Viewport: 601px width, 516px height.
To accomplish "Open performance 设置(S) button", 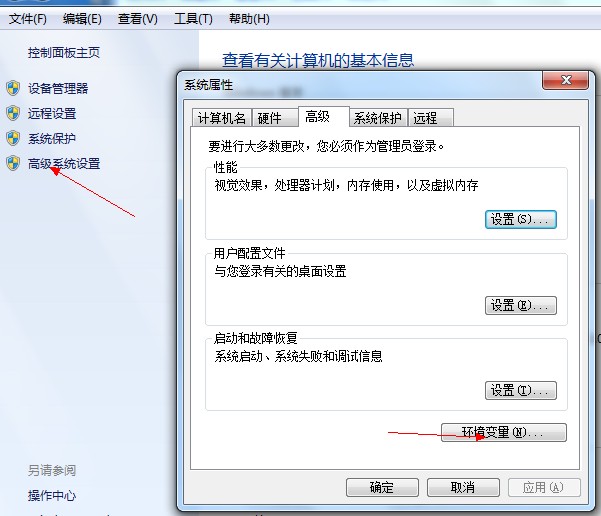I will (521, 220).
